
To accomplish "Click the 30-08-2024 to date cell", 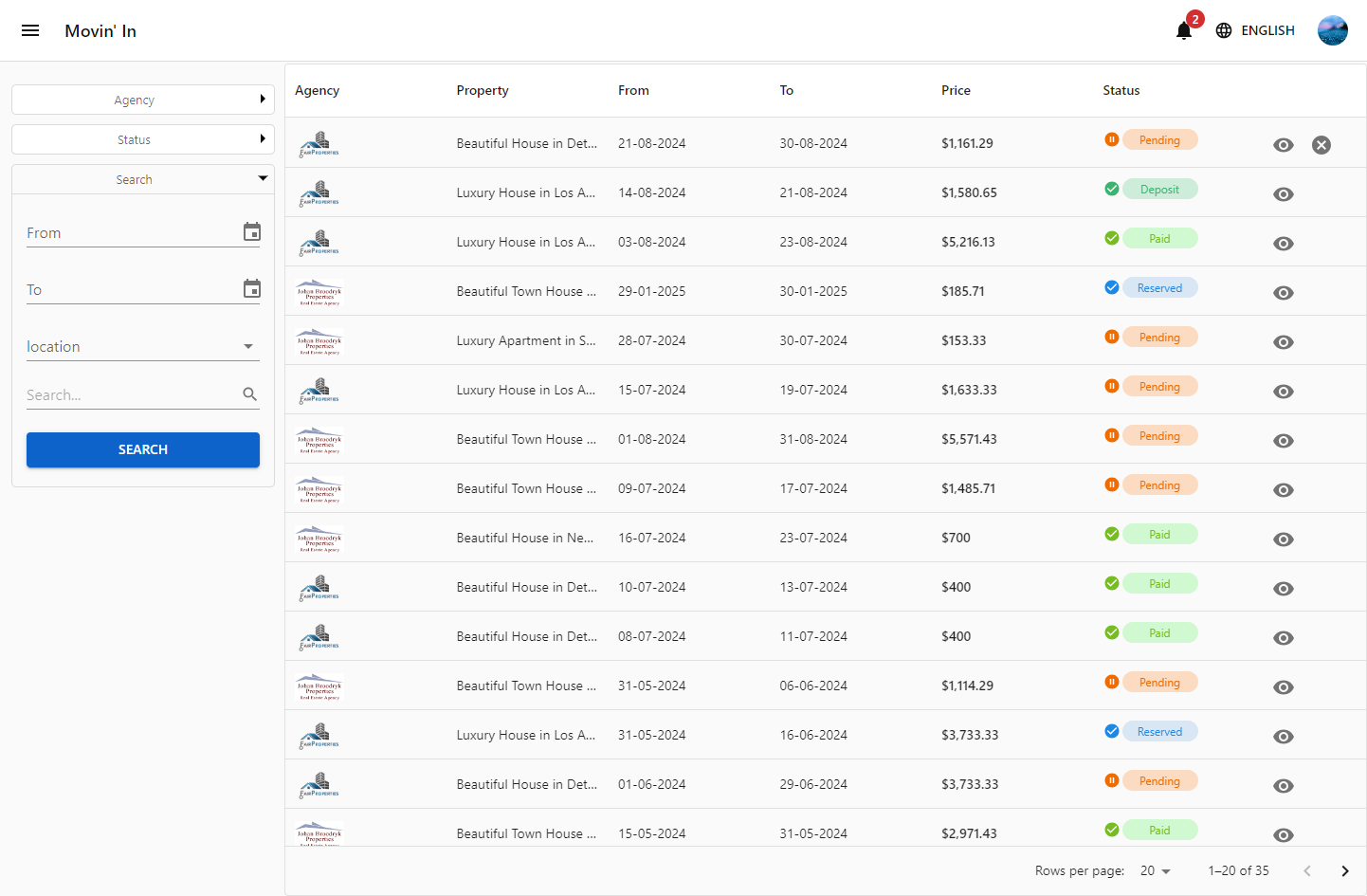I will [x=813, y=143].
